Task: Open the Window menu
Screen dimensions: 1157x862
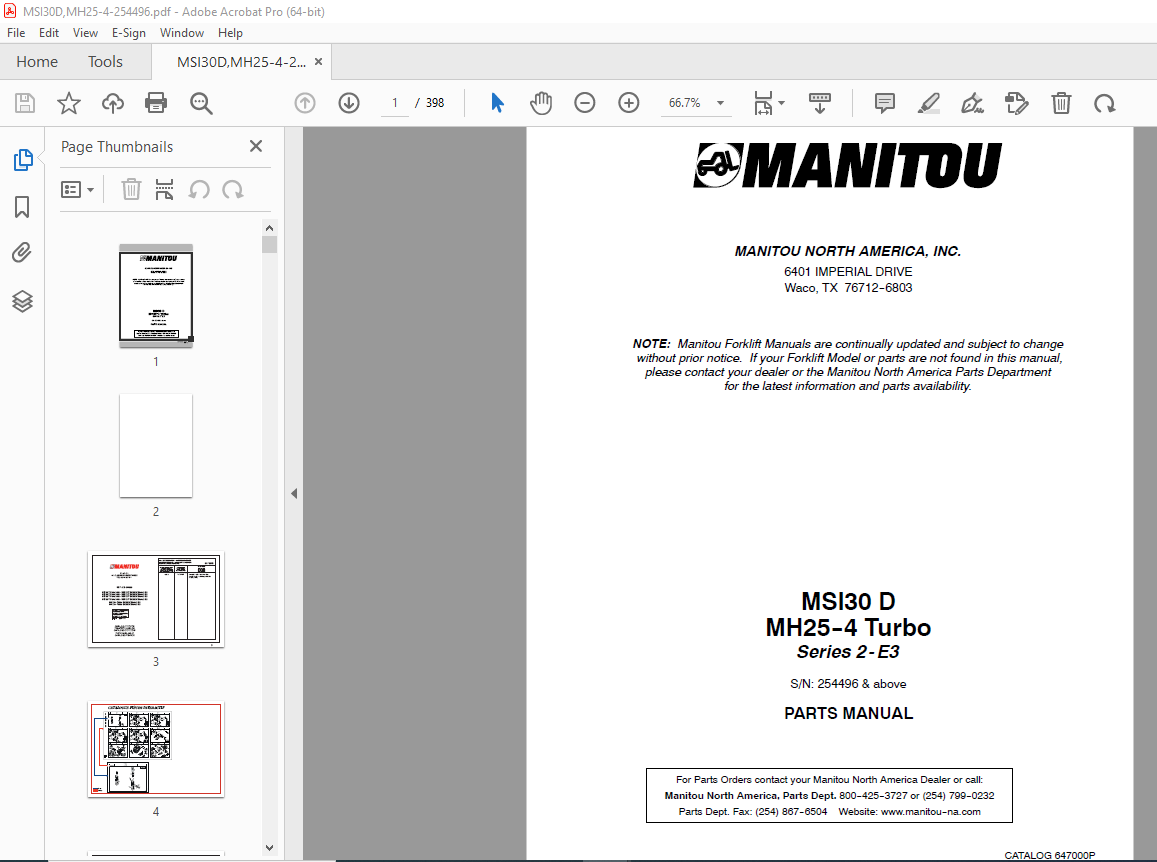Action: (182, 32)
